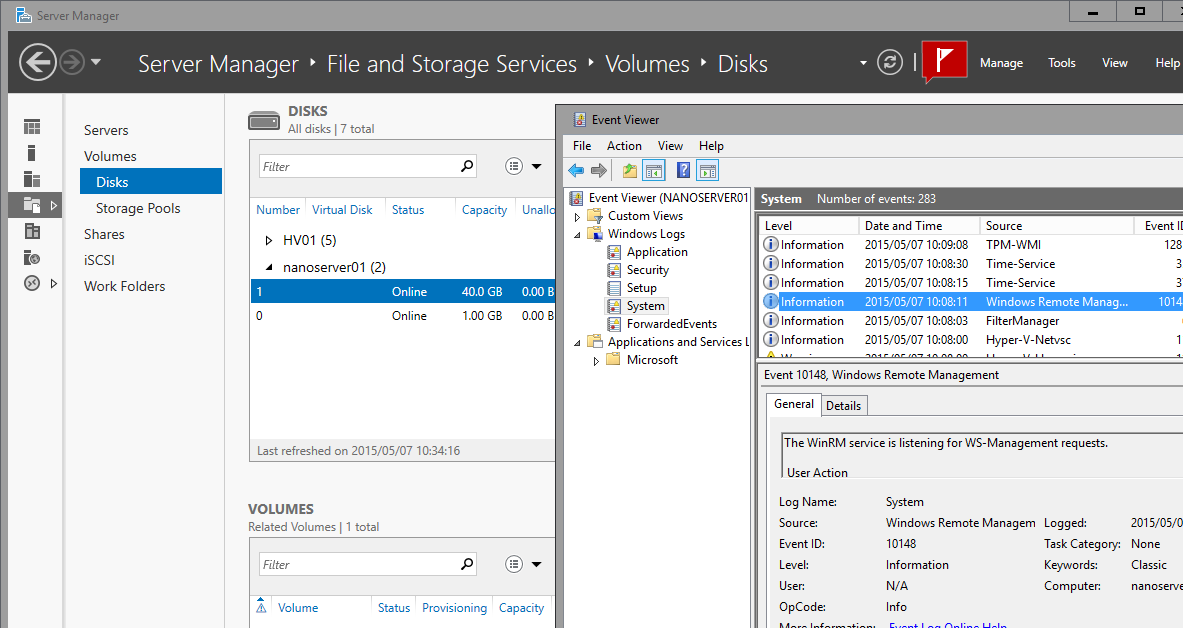Toggle the Show/Hide Action Pane button

708,170
